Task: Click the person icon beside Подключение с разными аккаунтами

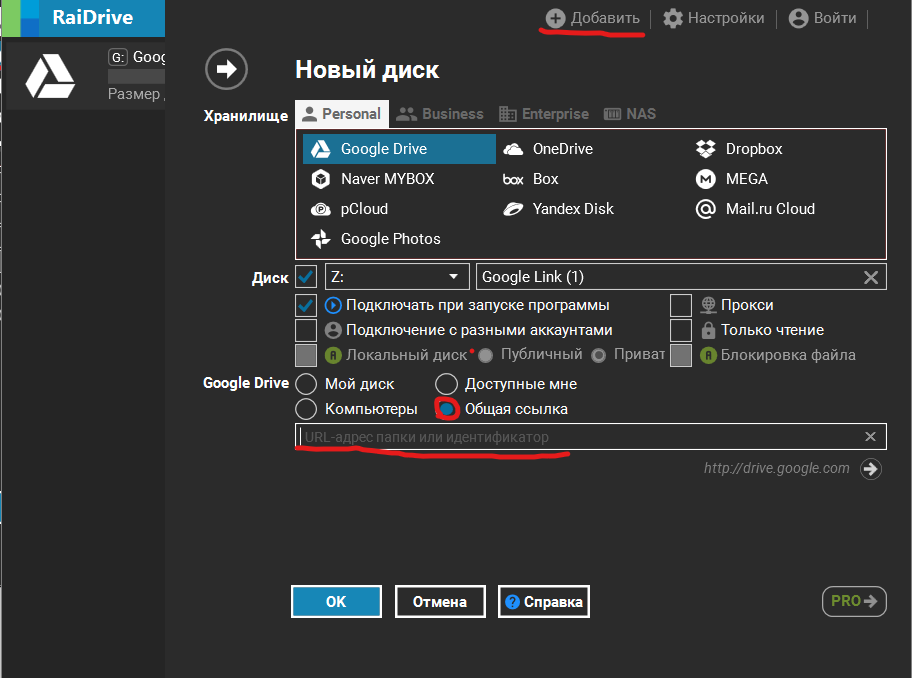Action: pos(333,330)
